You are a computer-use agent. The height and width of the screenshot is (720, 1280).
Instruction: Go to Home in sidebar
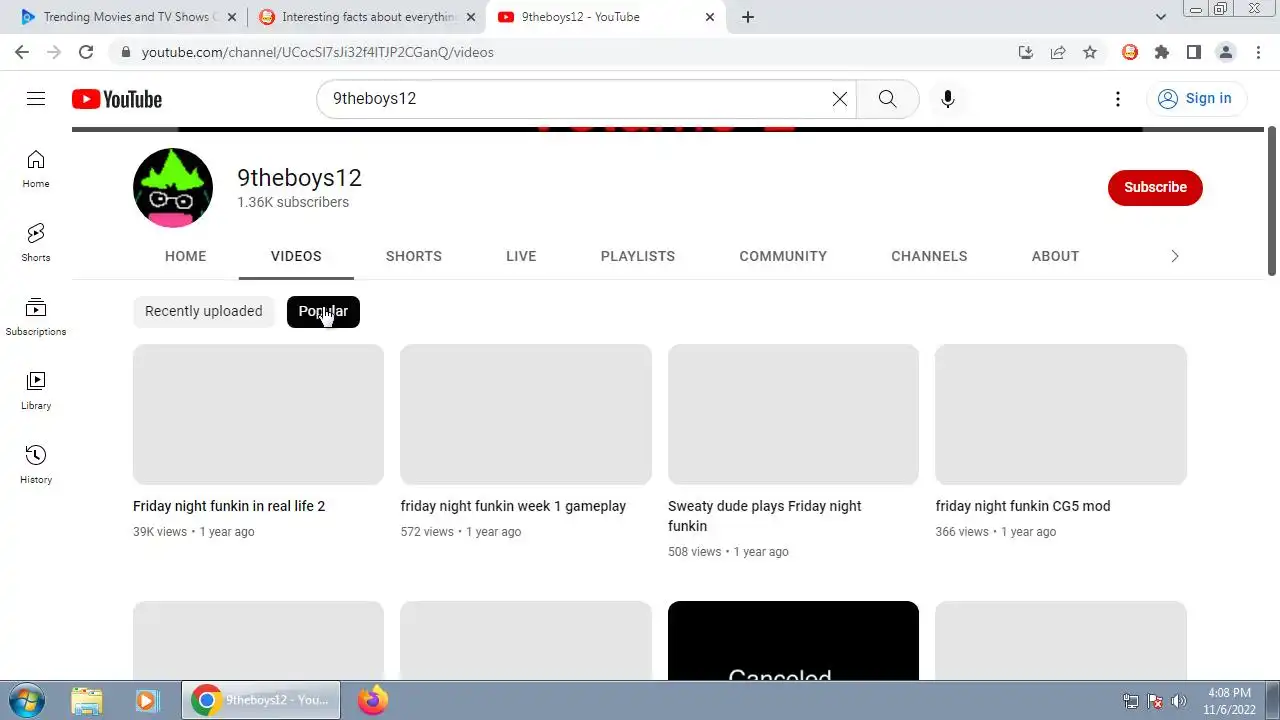coord(36,169)
